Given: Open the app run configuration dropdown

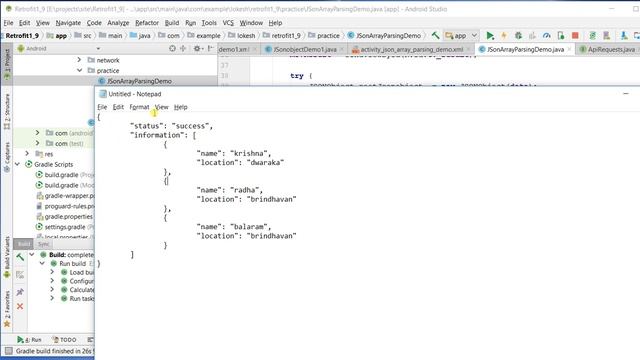Looking at the screenshot, I should [461, 36].
